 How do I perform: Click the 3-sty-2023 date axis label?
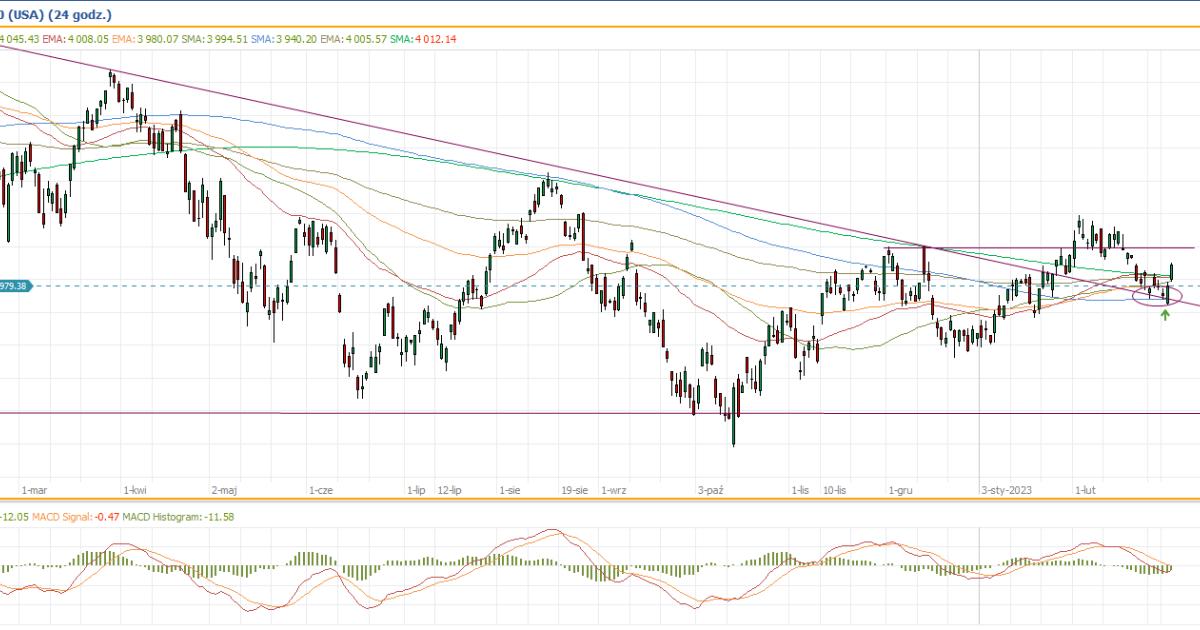click(1006, 491)
